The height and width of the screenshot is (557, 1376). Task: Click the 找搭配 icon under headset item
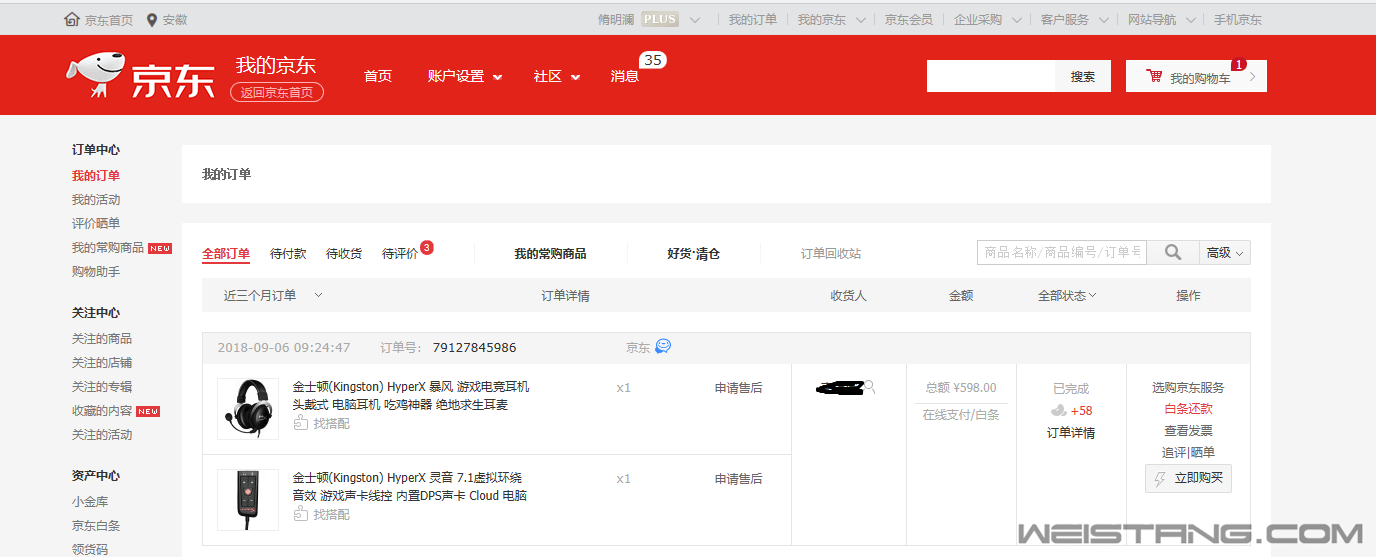[300, 423]
